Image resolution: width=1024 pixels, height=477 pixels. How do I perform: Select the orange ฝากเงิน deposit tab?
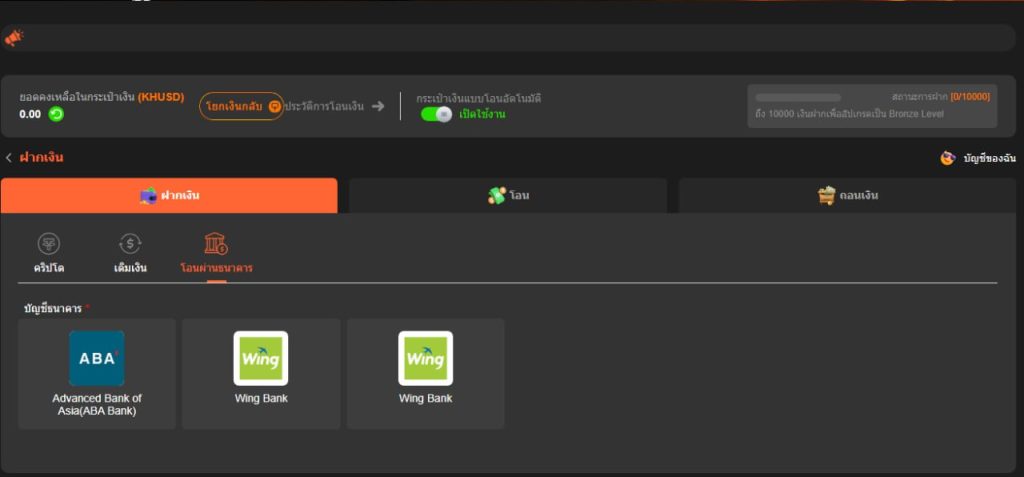click(169, 195)
